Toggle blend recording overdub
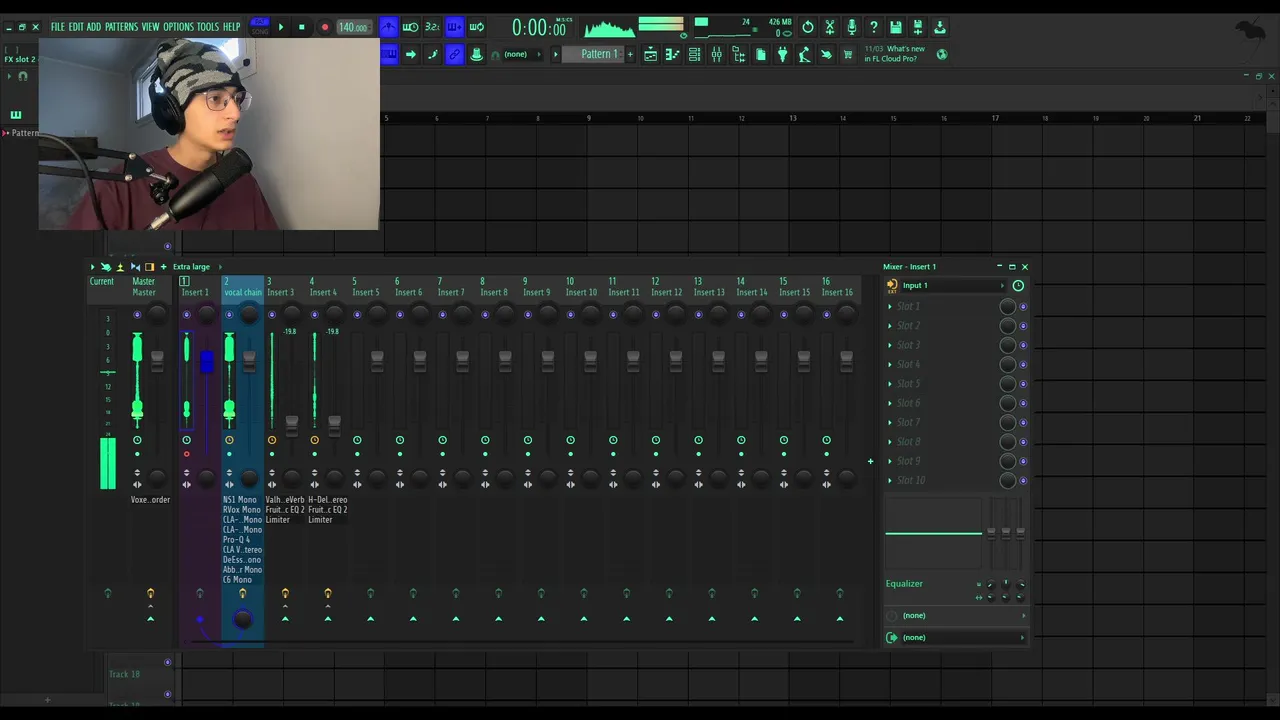The width and height of the screenshot is (1280, 720). (454, 27)
